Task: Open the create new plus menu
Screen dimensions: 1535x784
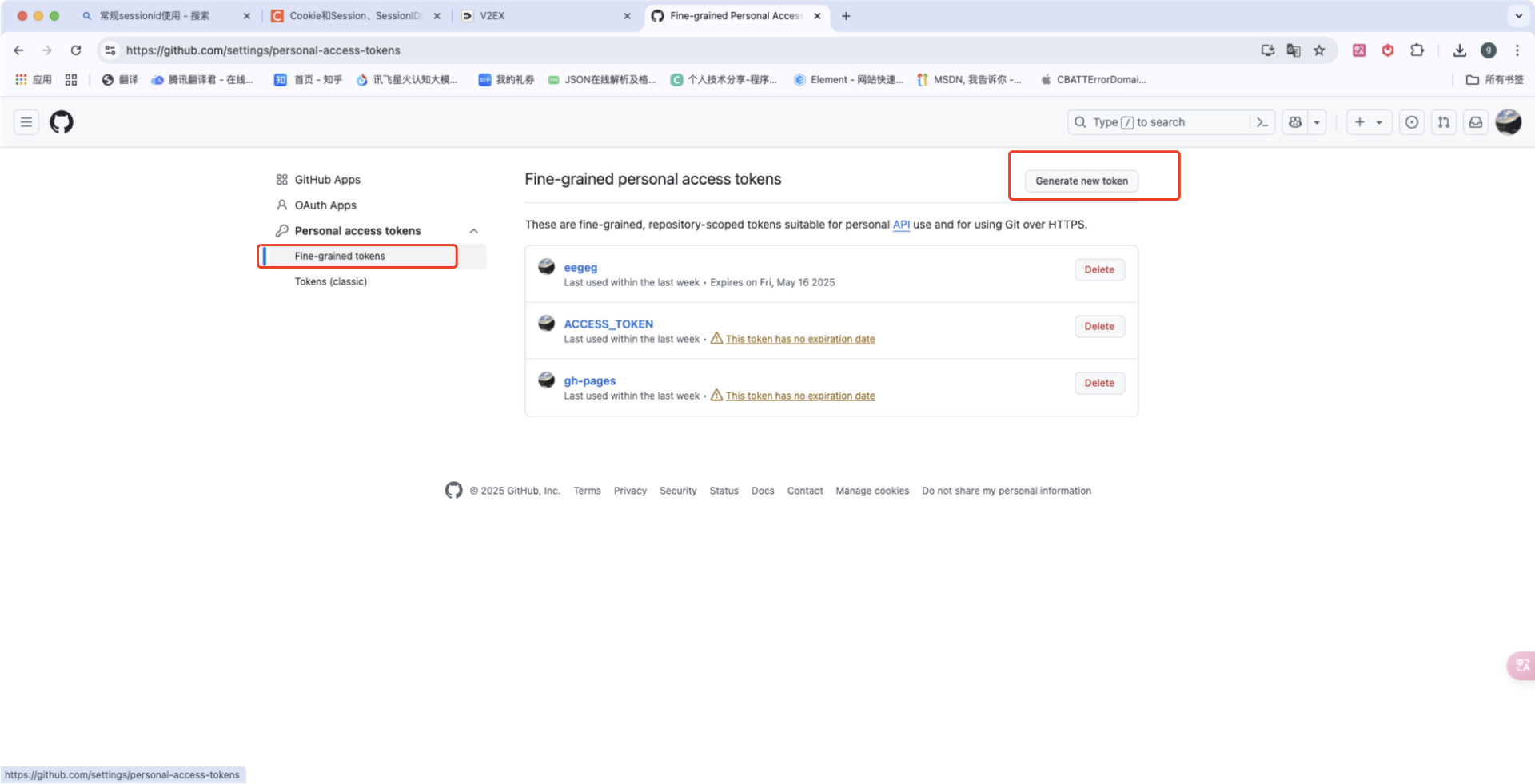Action: coord(1369,122)
